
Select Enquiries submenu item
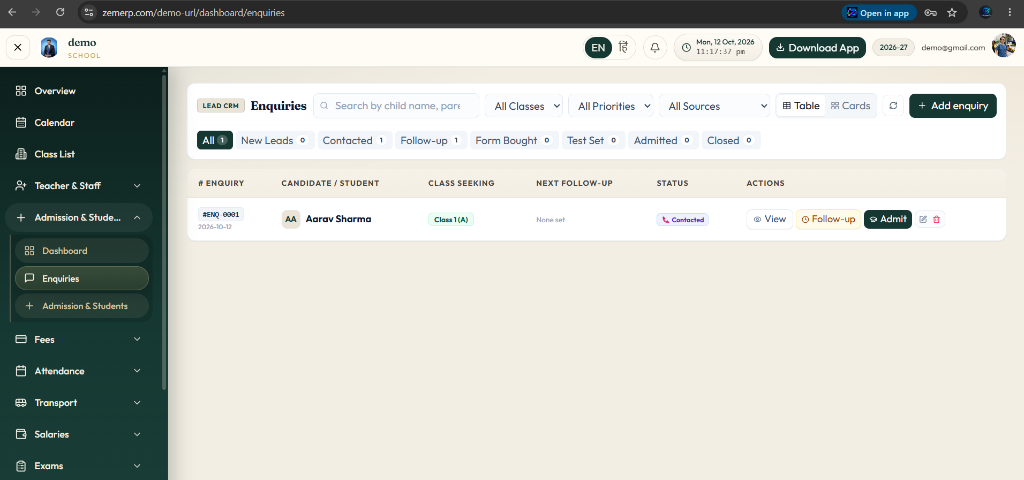tap(82, 278)
